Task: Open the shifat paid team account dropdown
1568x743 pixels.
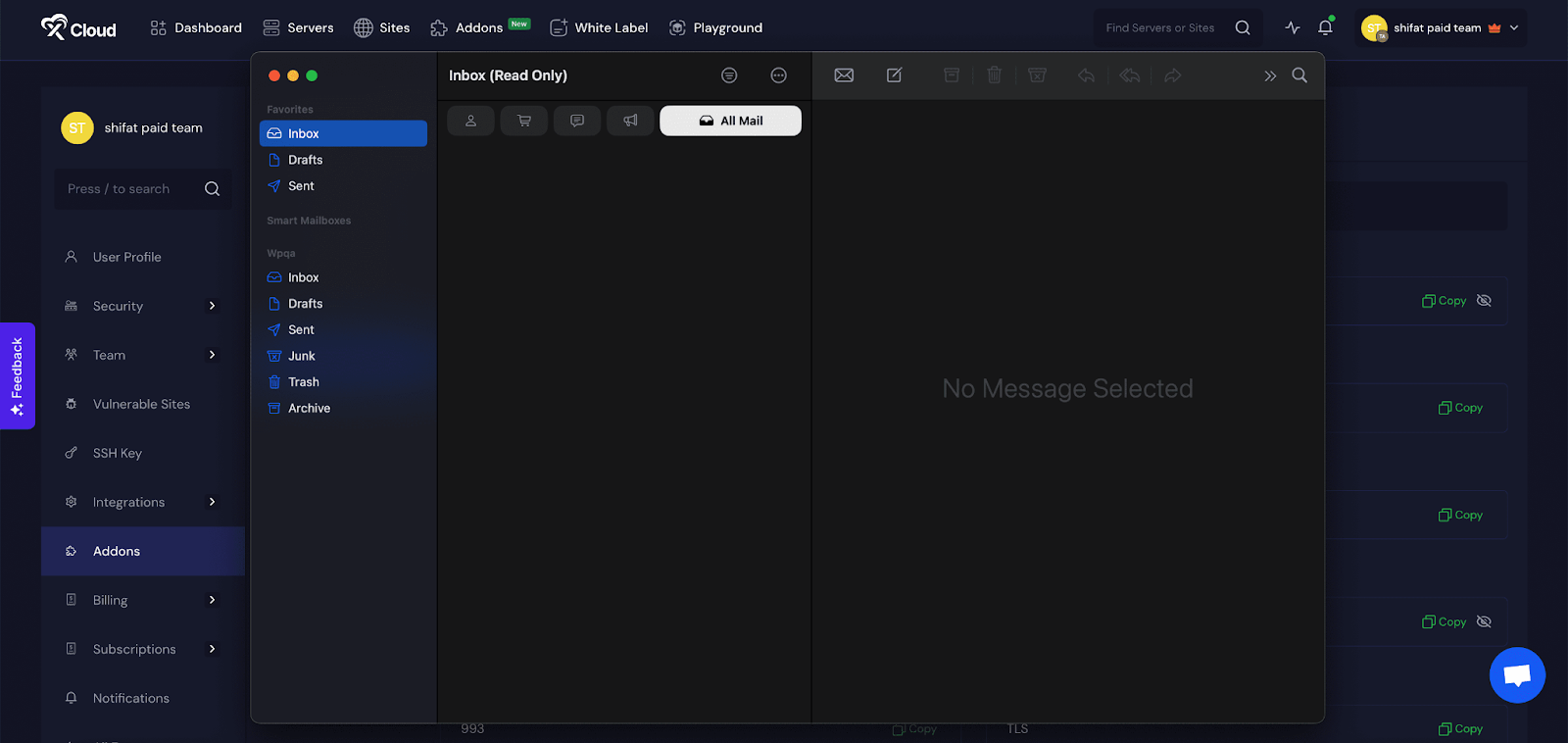Action: coord(1443,27)
